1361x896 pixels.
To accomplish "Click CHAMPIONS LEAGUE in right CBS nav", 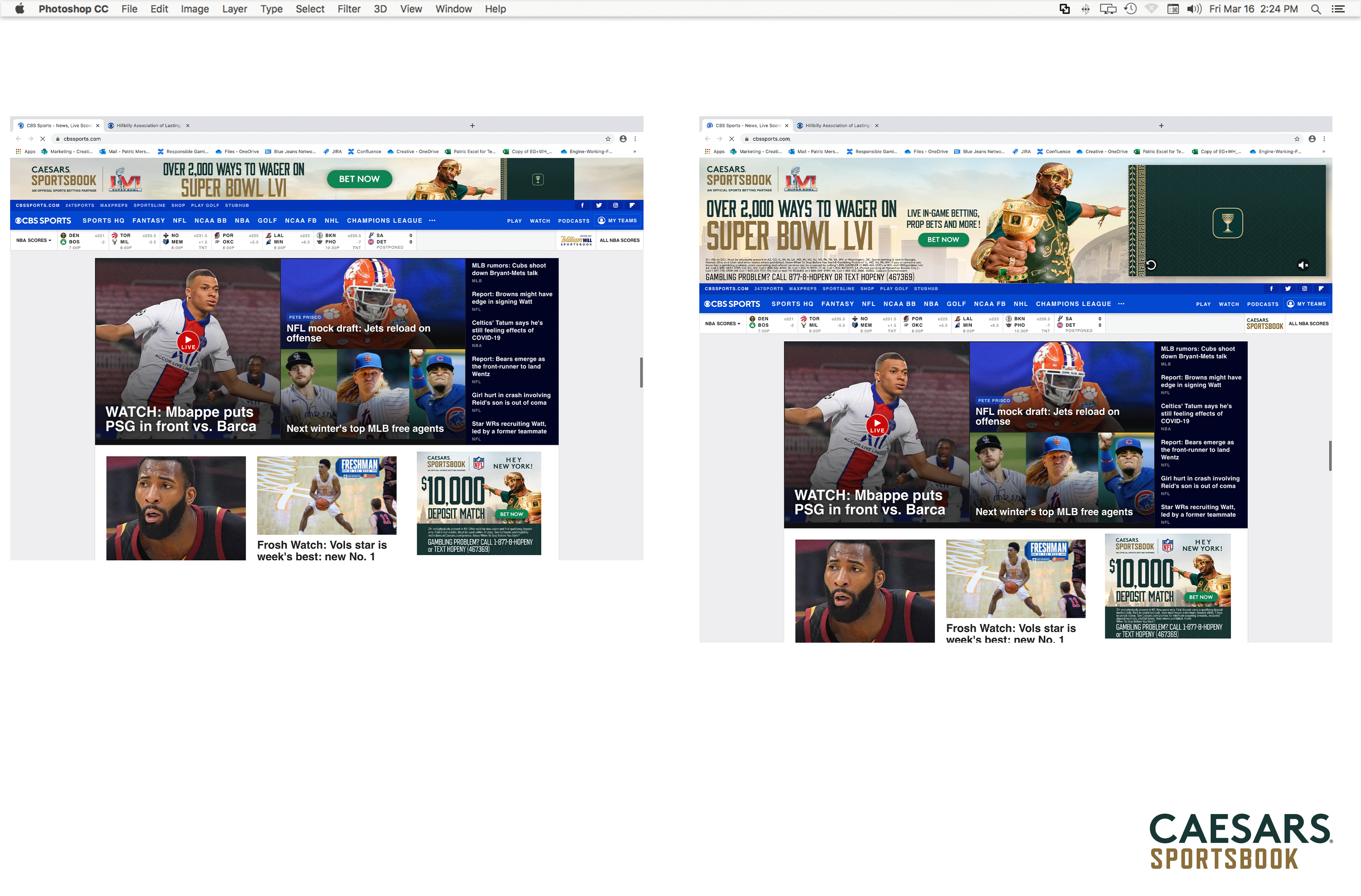I will 1073,304.
